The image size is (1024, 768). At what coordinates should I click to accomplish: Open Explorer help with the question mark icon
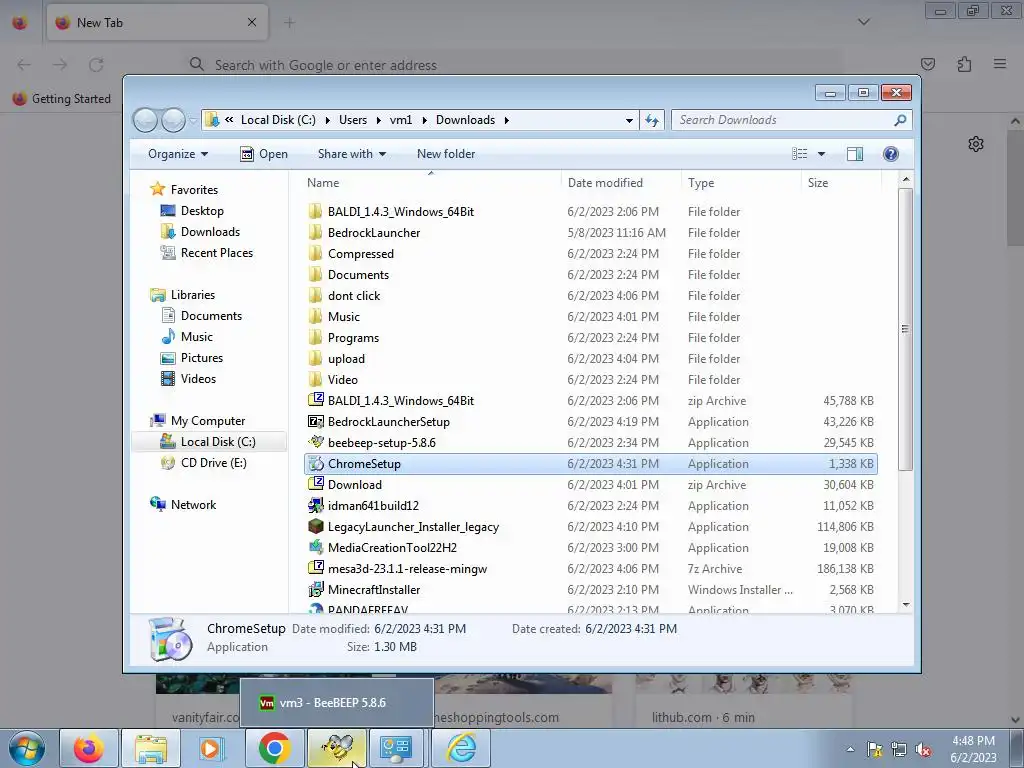(891, 153)
